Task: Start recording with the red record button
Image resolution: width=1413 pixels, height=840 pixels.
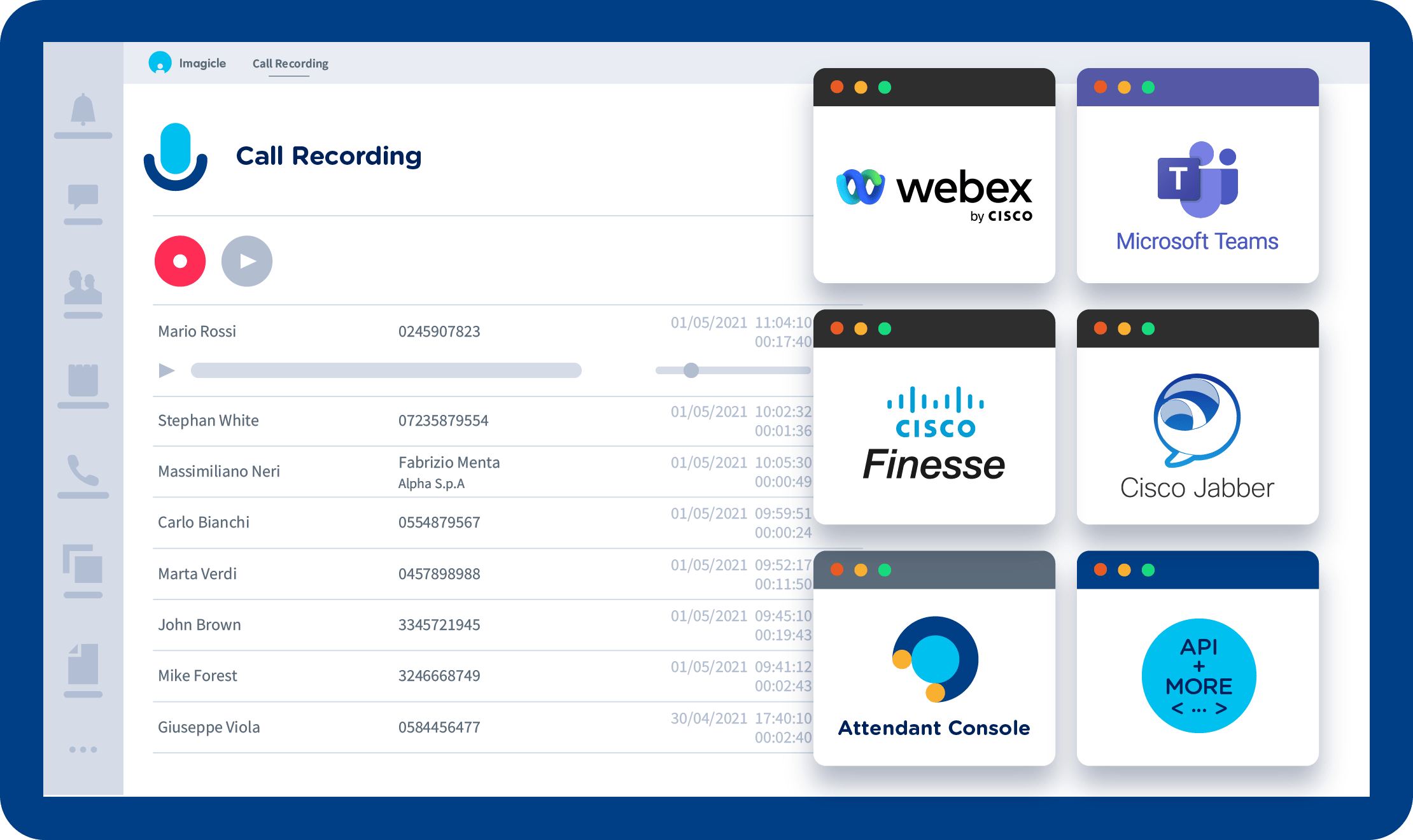Action: [x=180, y=261]
